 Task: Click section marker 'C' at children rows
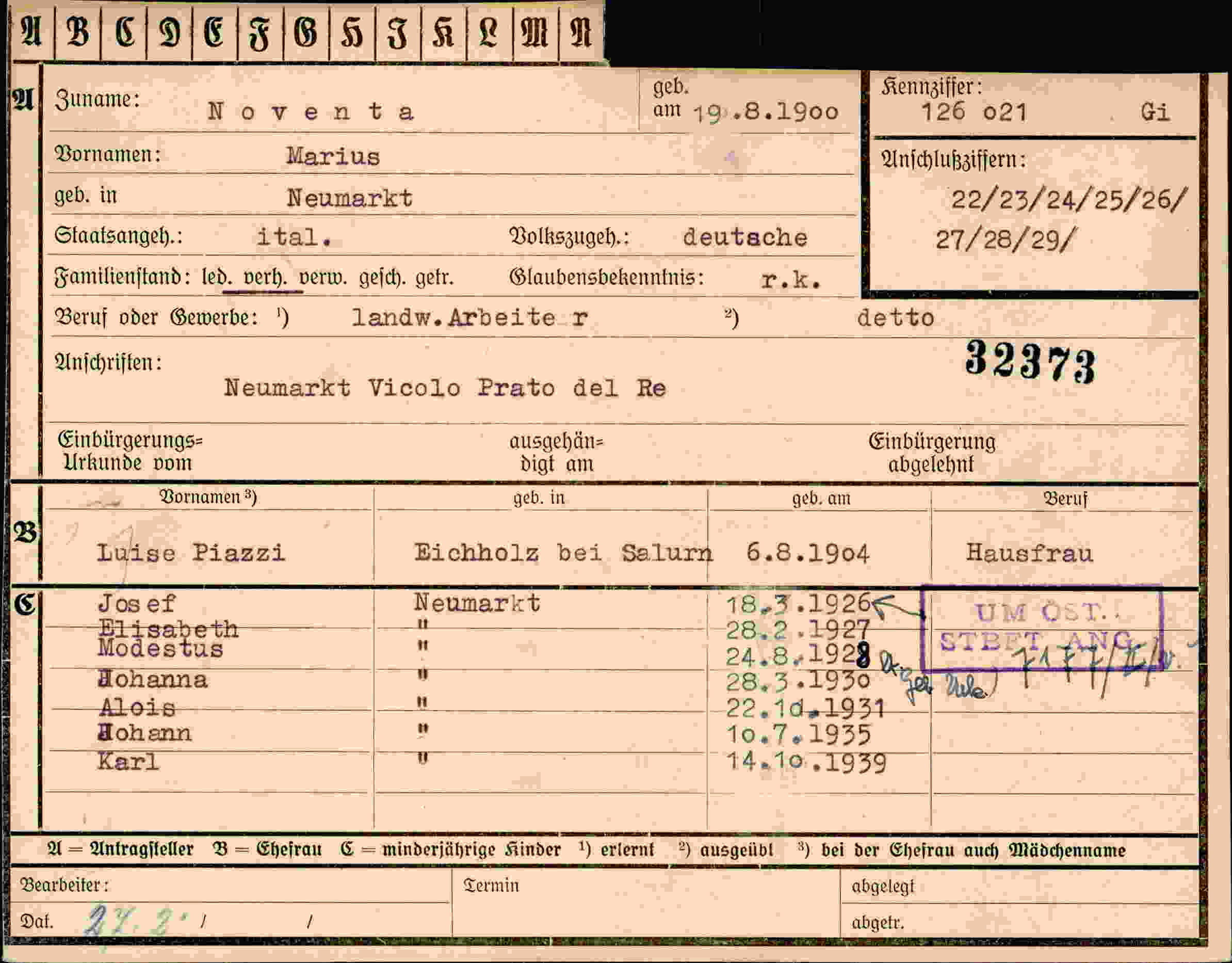click(x=25, y=605)
